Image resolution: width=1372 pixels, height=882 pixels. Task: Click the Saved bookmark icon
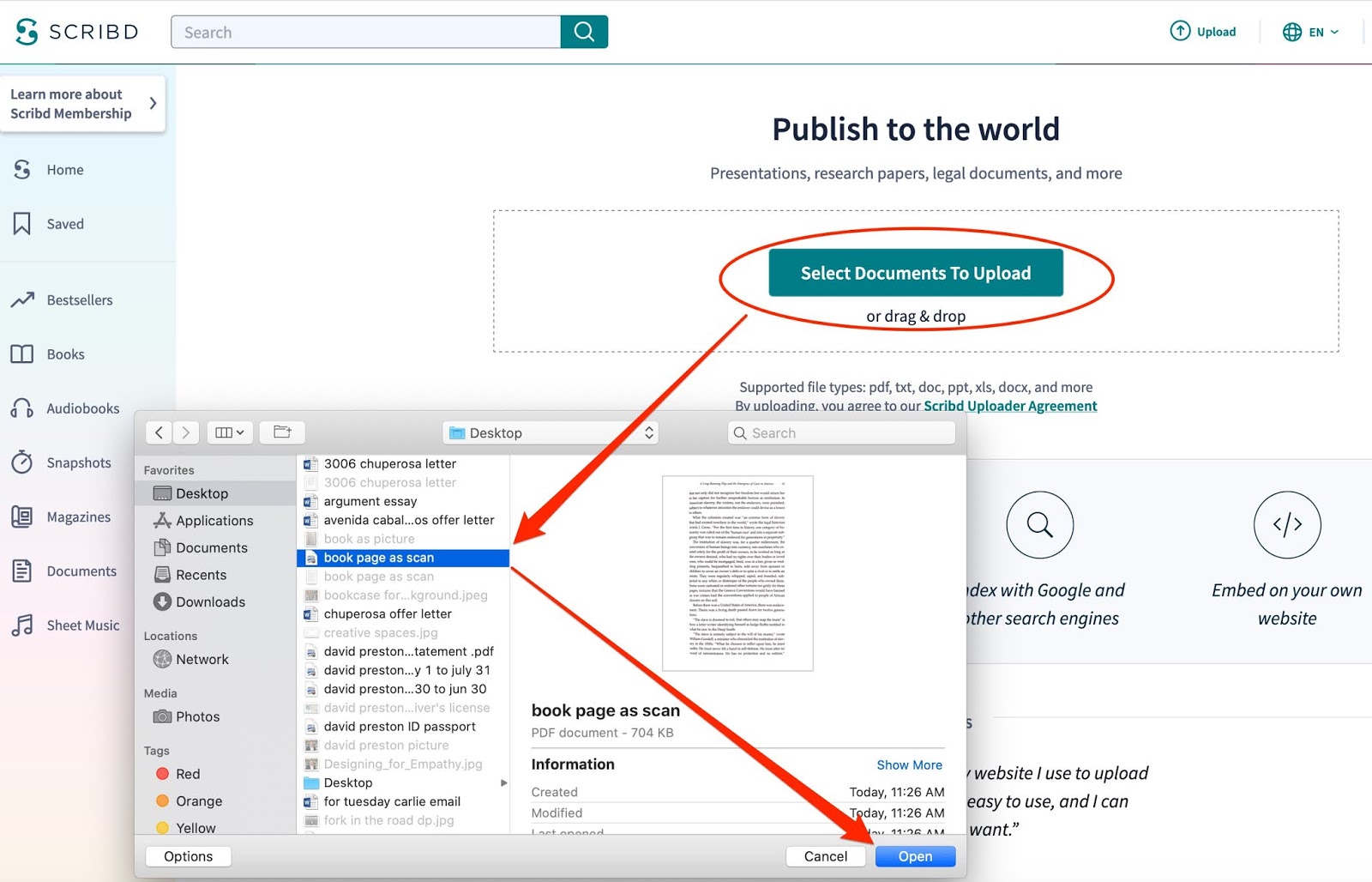[x=22, y=224]
